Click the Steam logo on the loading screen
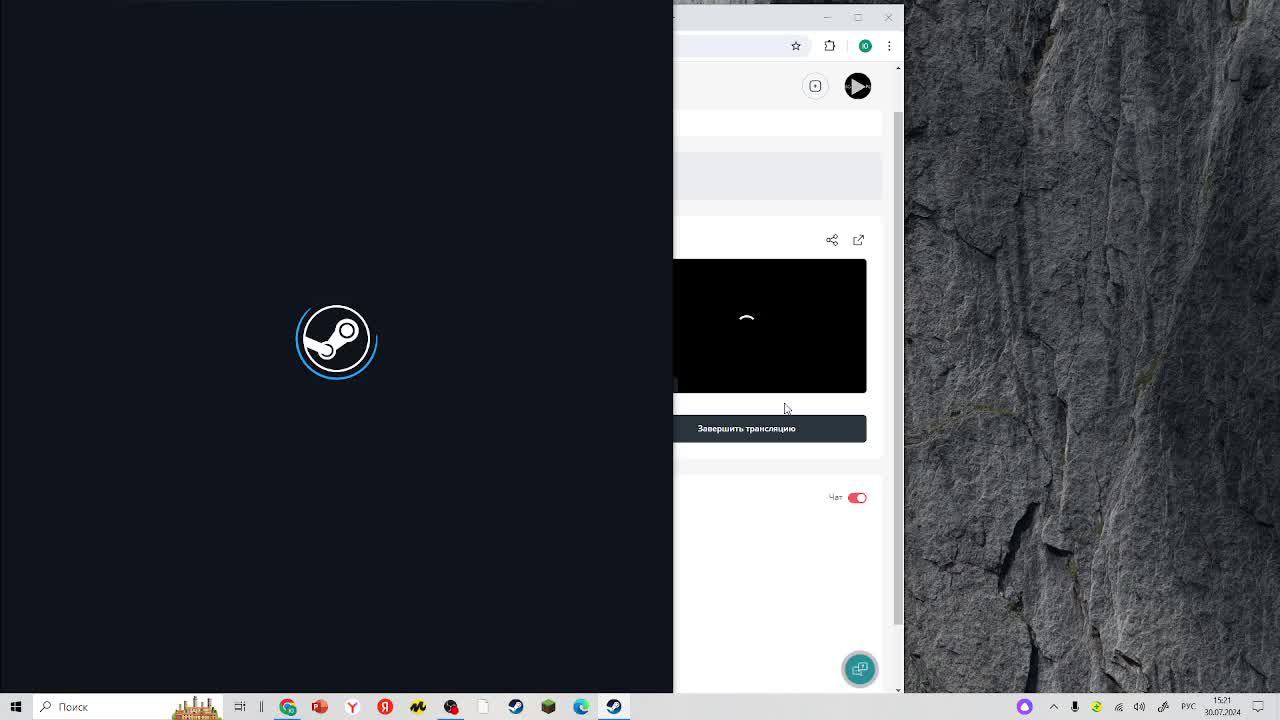Screen dimensions: 1280x720 coord(336,341)
